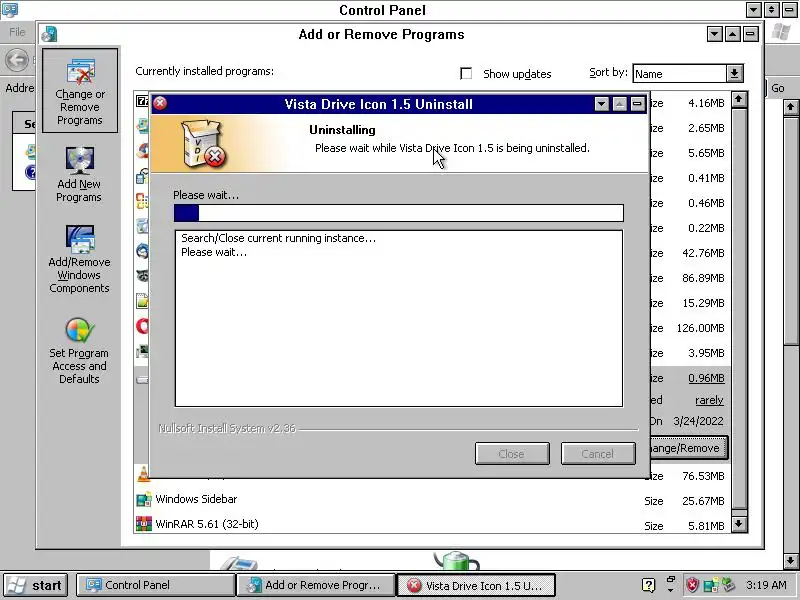
Task: Click the disabled Close button in uninstaller
Action: pos(512,454)
